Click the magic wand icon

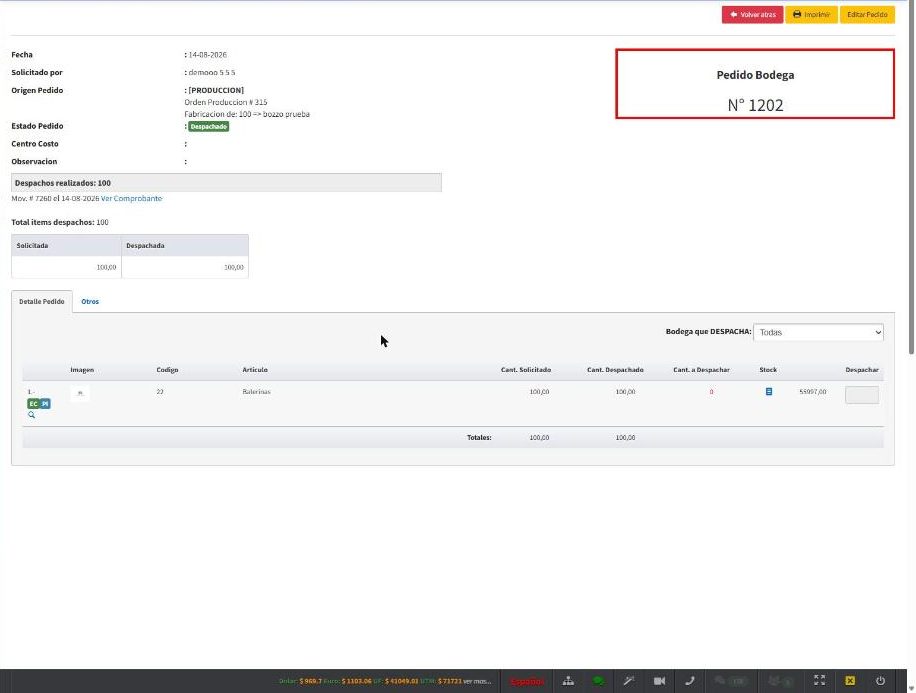point(629,681)
